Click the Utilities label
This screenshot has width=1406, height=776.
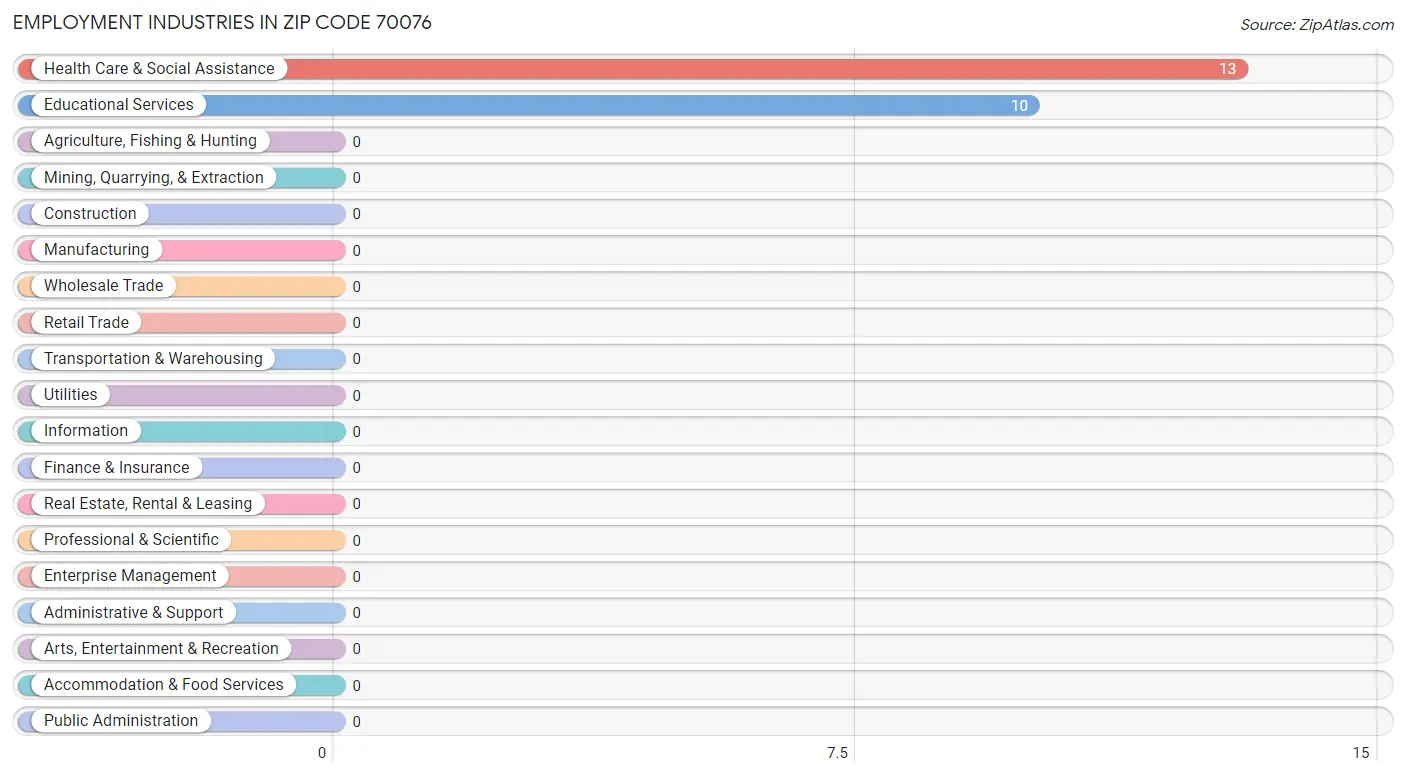(x=71, y=394)
